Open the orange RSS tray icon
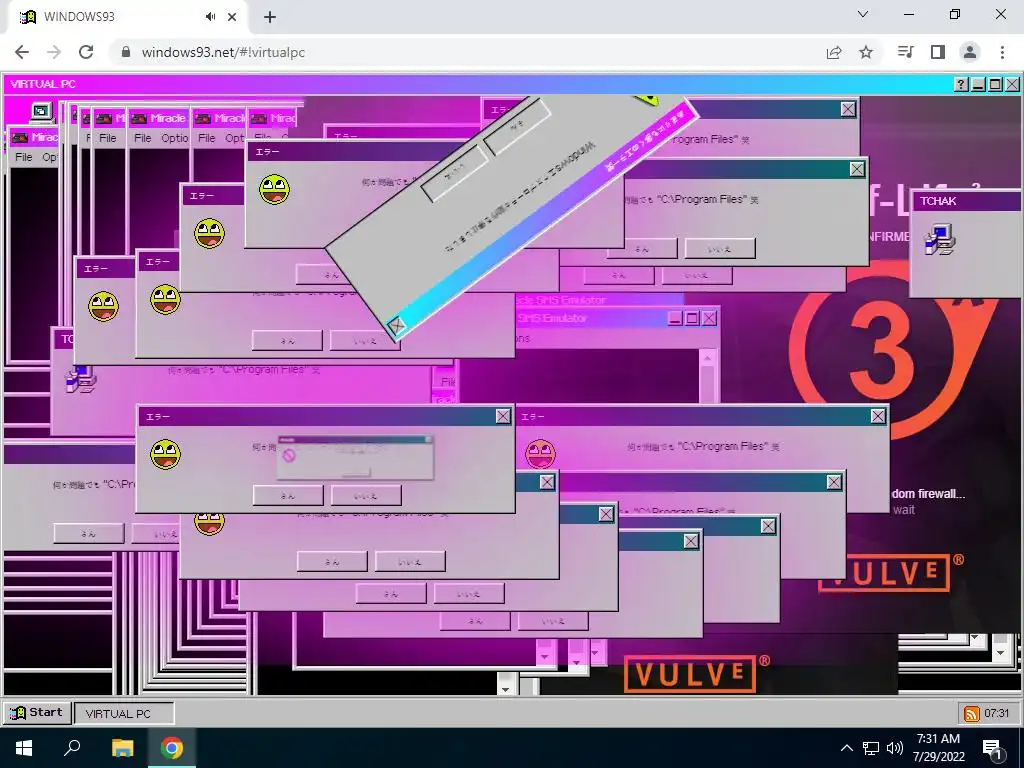The height and width of the screenshot is (768, 1024). pyautogui.click(x=971, y=714)
